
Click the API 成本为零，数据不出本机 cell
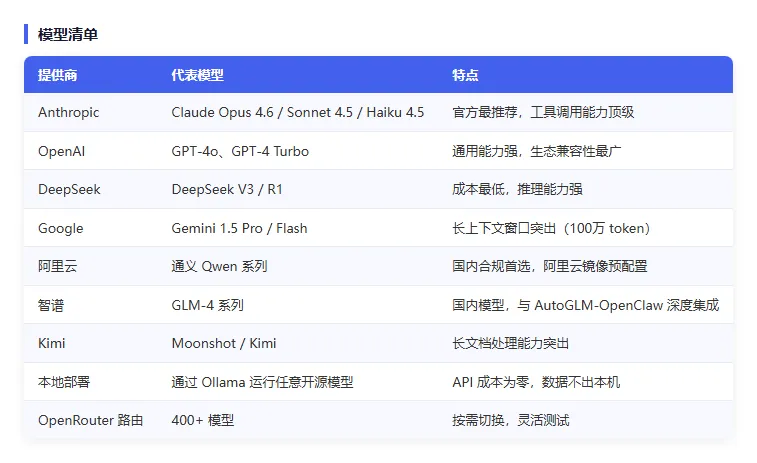click(x=536, y=382)
